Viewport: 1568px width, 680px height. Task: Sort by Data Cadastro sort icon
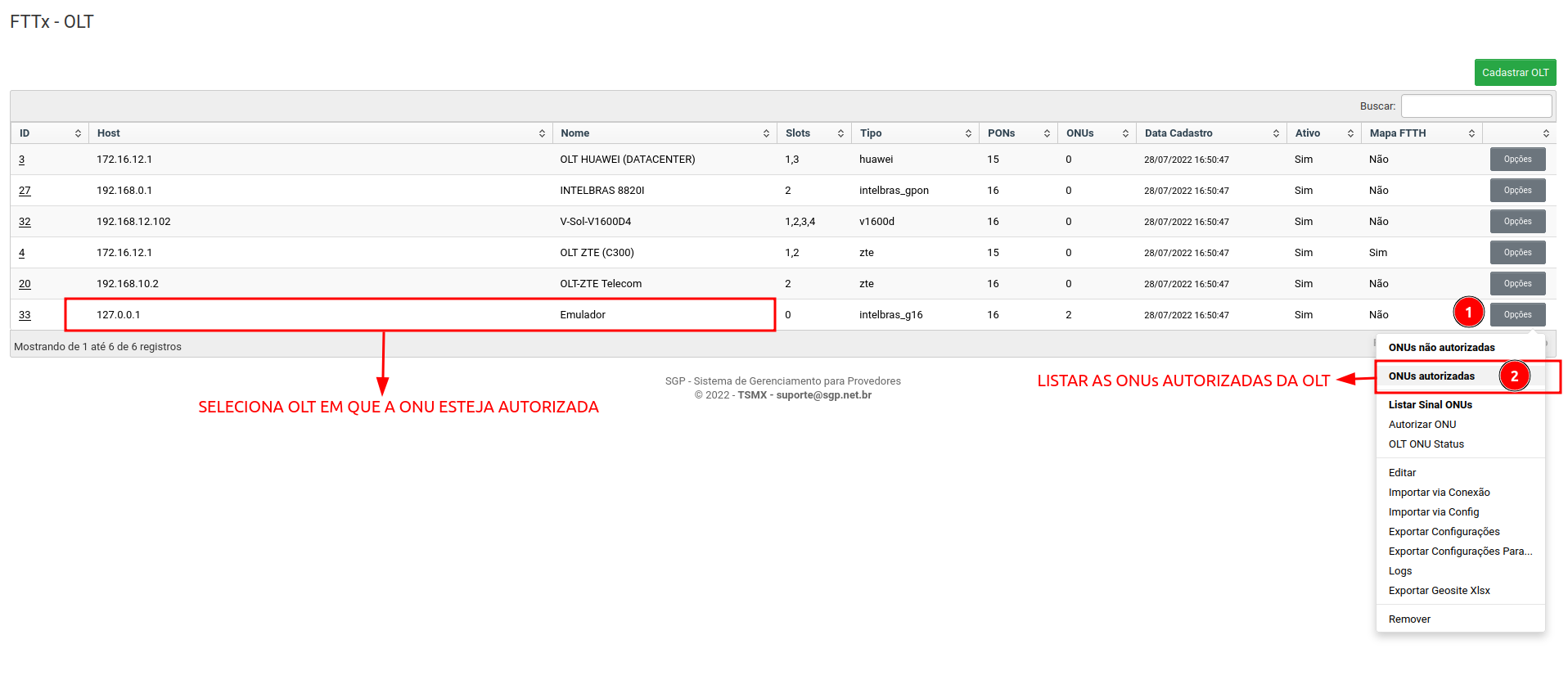(x=1276, y=133)
